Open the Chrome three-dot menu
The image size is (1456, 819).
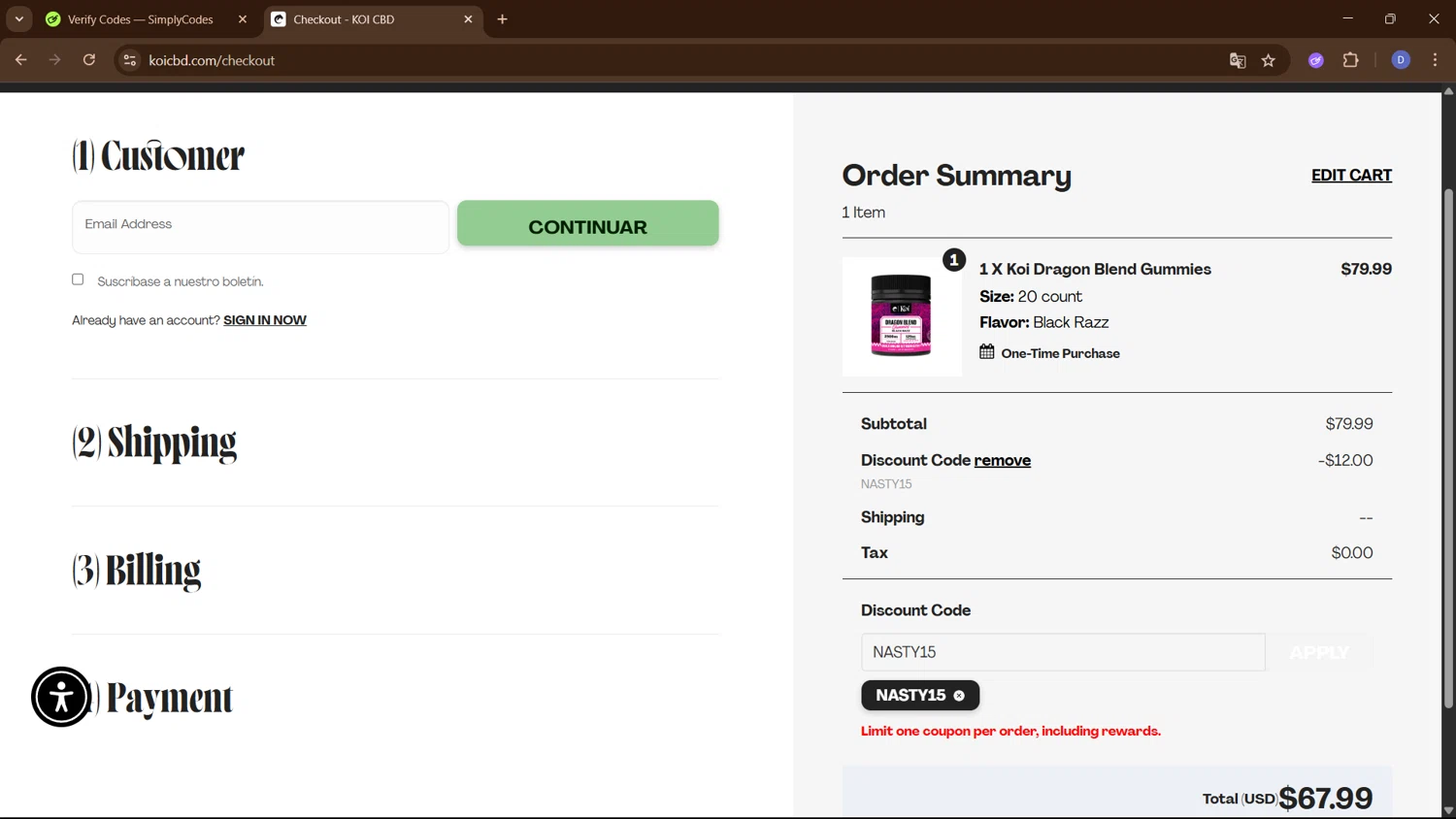(x=1435, y=60)
